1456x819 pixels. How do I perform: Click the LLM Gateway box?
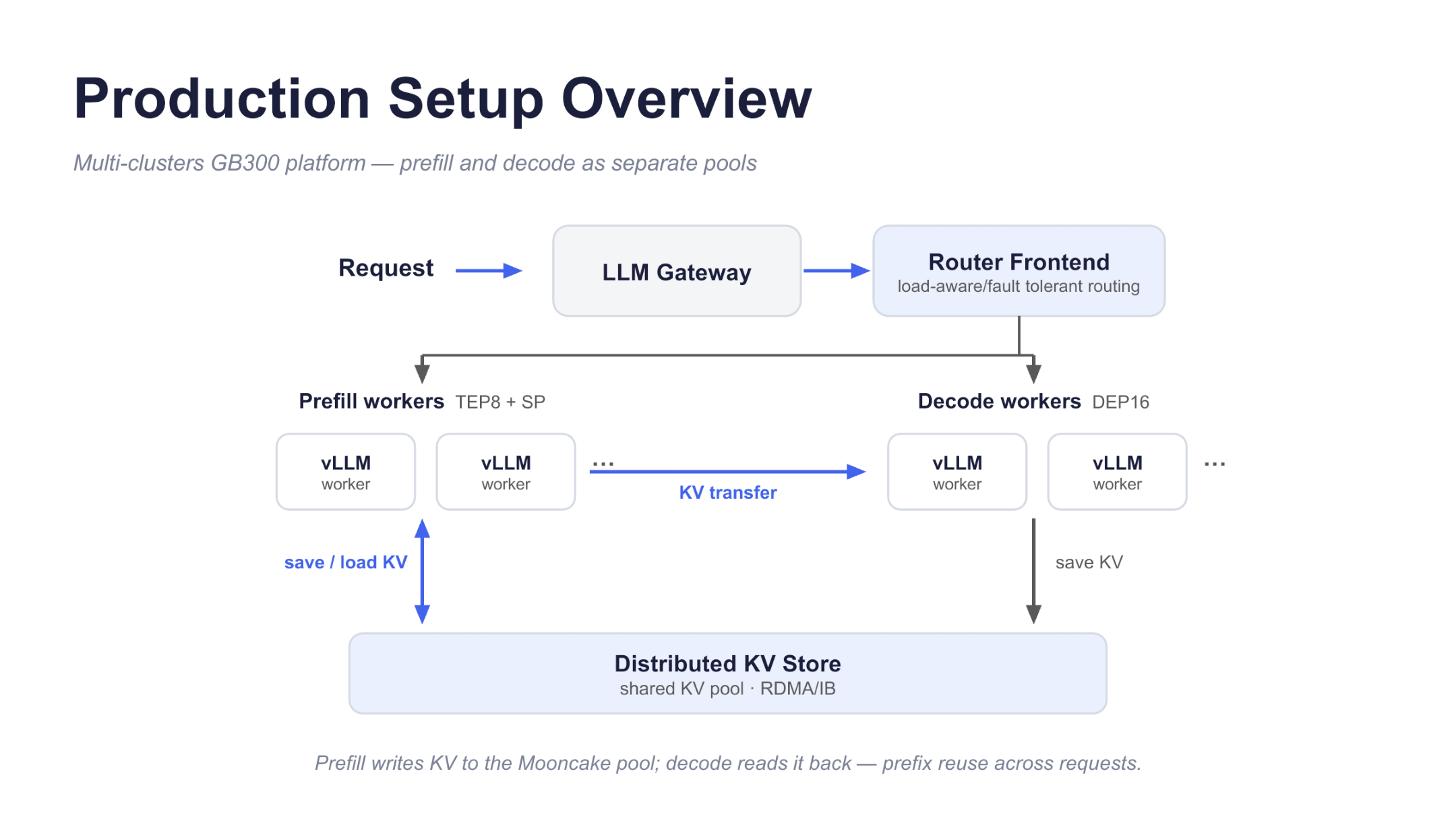pos(677,271)
